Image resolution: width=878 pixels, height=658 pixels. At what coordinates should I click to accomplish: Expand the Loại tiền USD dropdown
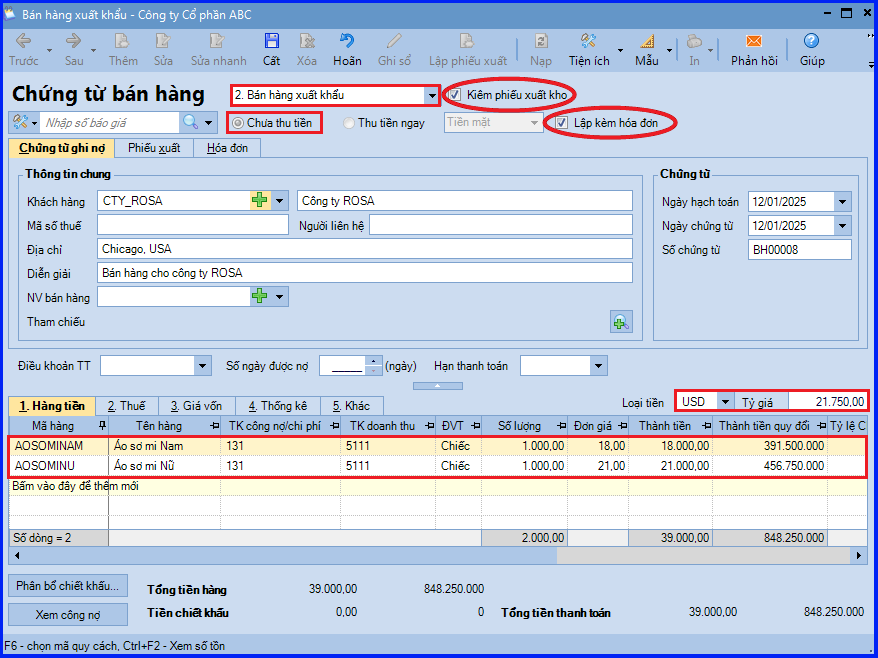725,402
